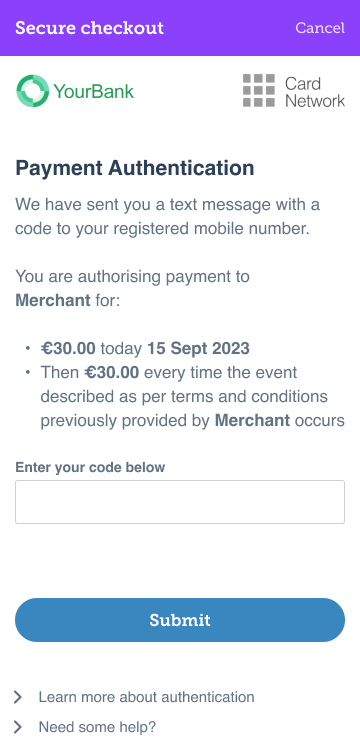The width and height of the screenshot is (360, 754).
Task: Click the Card Network grid icon
Action: [x=259, y=90]
